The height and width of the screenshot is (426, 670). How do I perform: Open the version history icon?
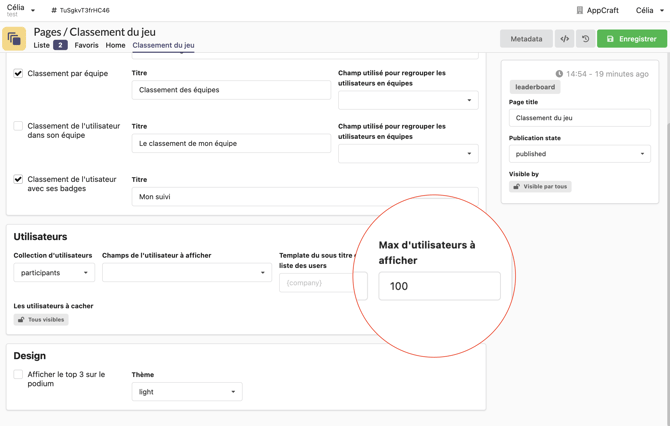click(585, 39)
